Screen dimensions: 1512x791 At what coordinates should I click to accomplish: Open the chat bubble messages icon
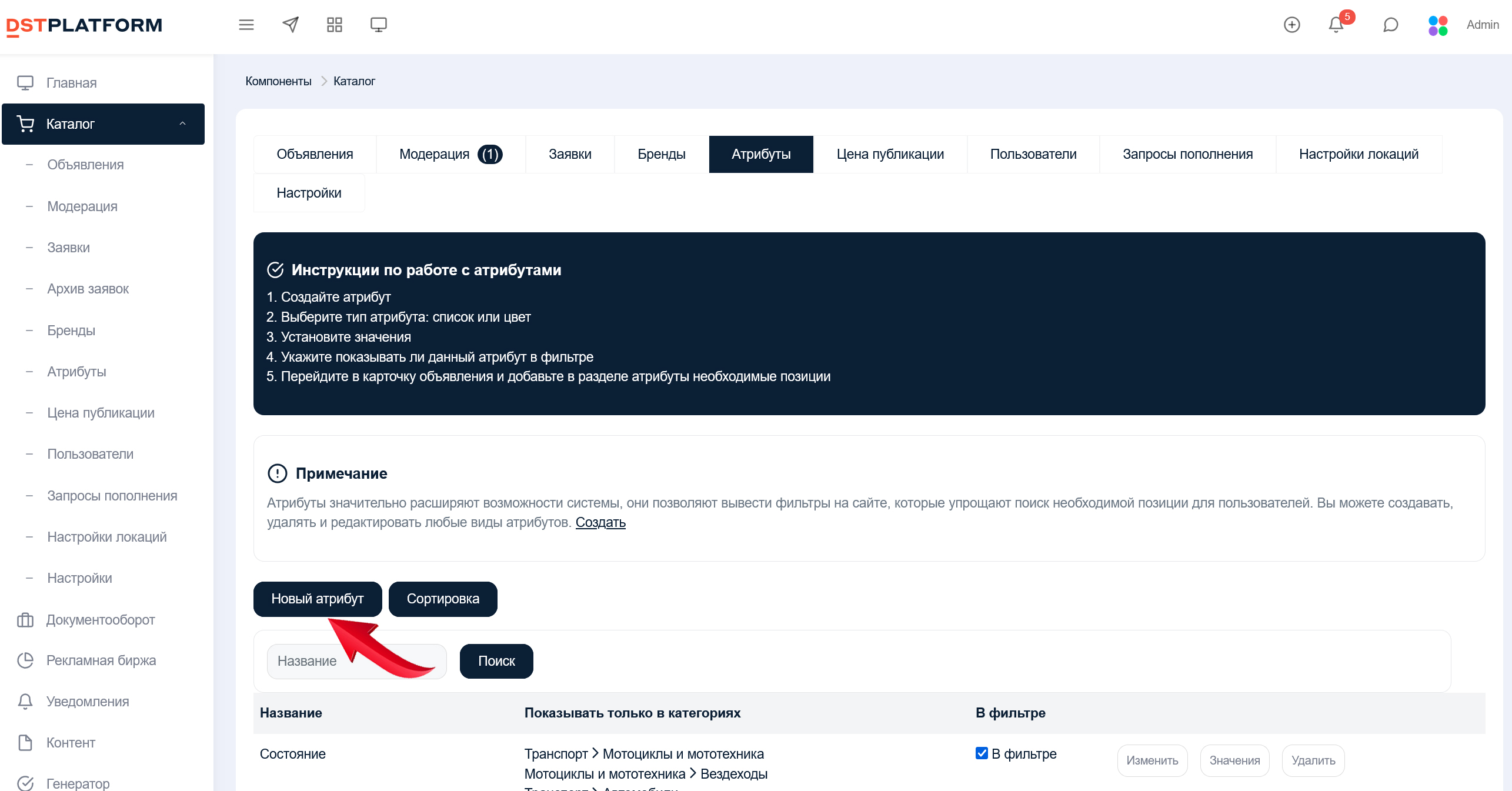[1390, 25]
